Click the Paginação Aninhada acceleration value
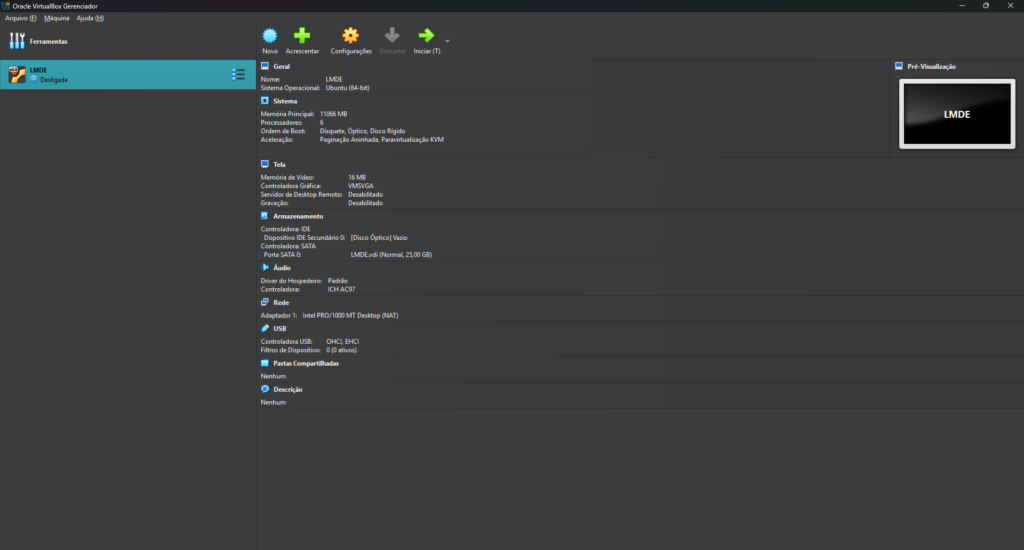1024x550 pixels. [381, 139]
